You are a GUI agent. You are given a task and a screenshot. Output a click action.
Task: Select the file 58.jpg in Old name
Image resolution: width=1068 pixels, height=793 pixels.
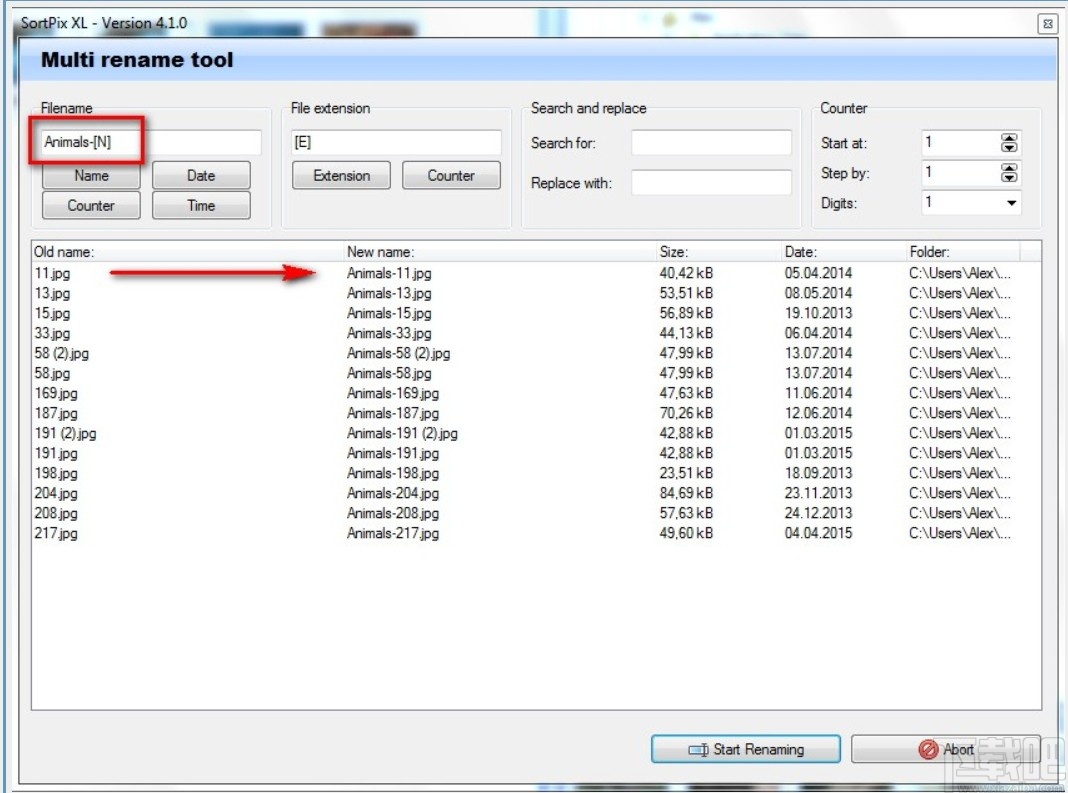(52, 373)
